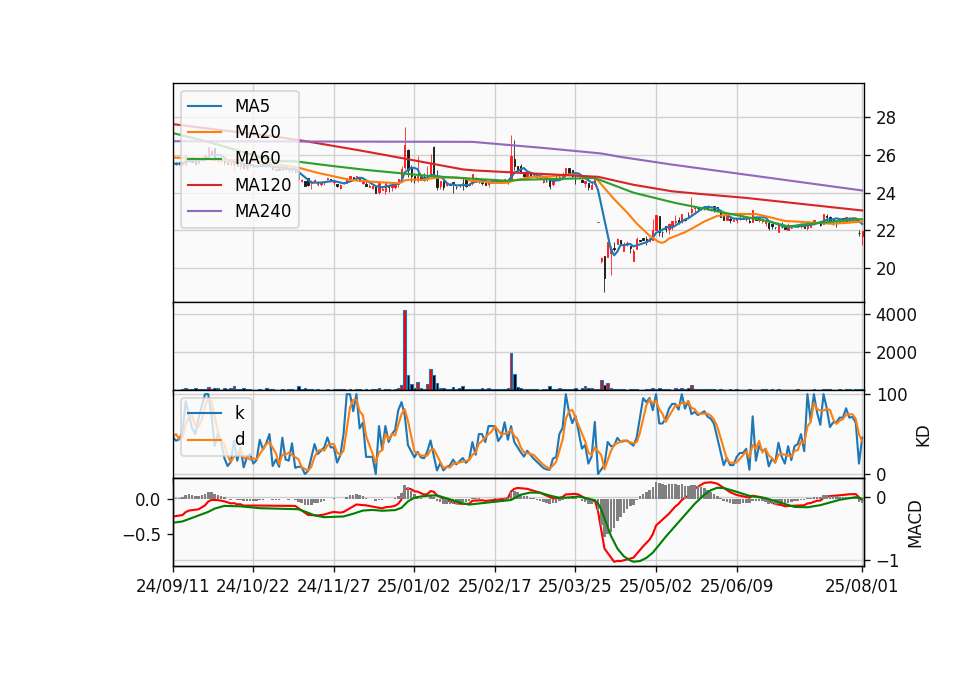Viewport: 960px width, 690px height.
Task: Click the date label 25/01/02
Action: (414, 587)
